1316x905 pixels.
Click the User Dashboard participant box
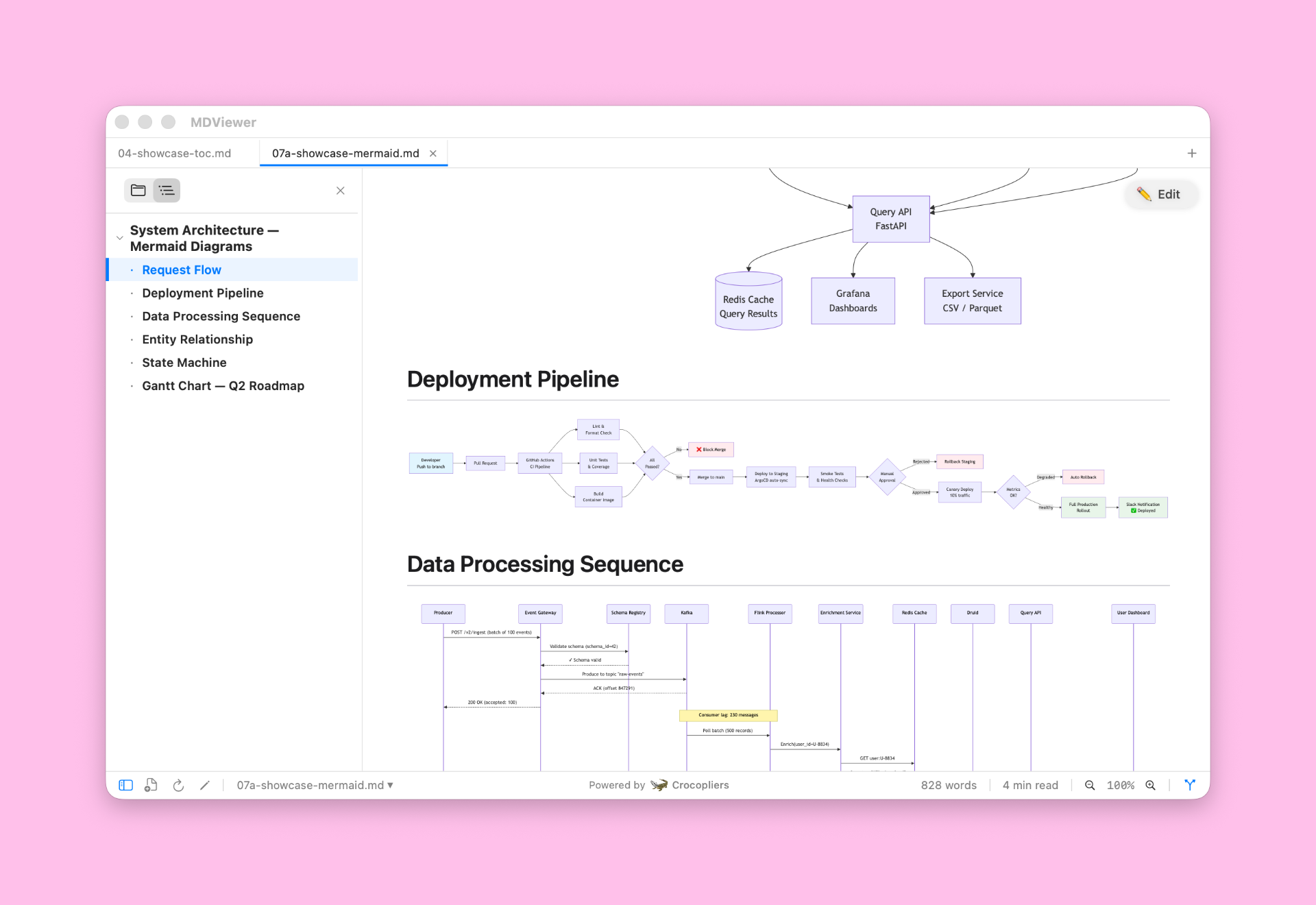[1133, 613]
